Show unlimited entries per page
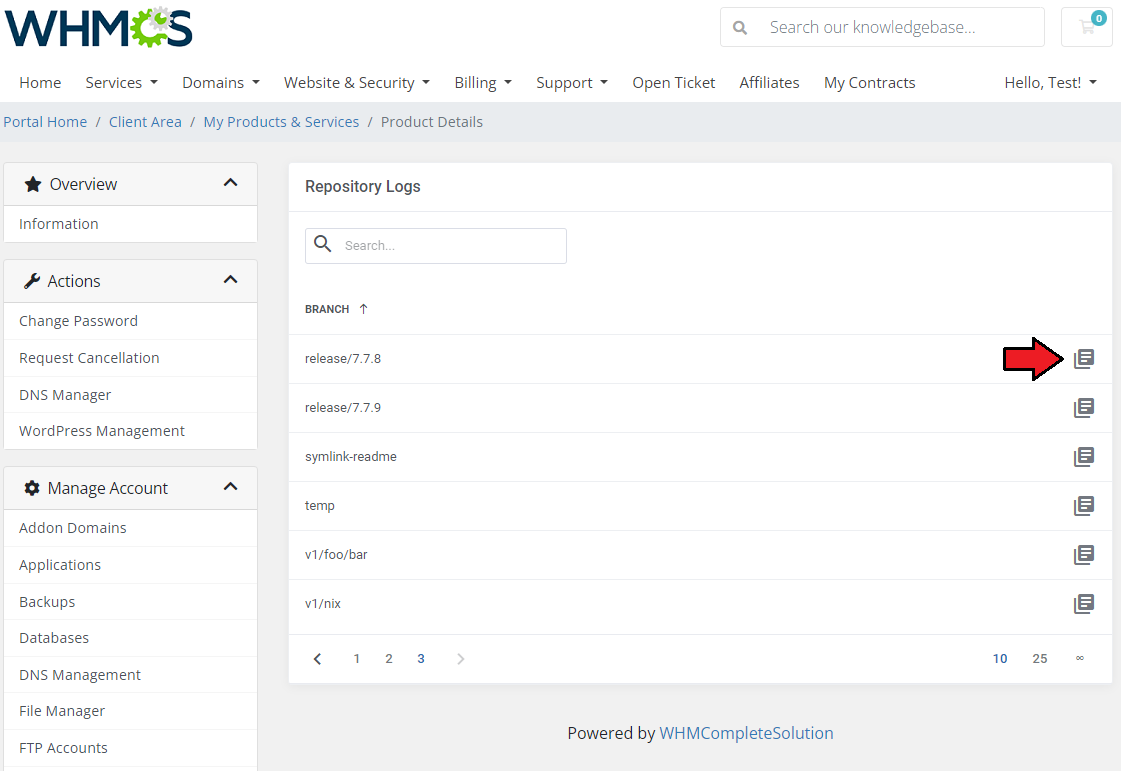This screenshot has width=1121, height=771. [x=1080, y=658]
